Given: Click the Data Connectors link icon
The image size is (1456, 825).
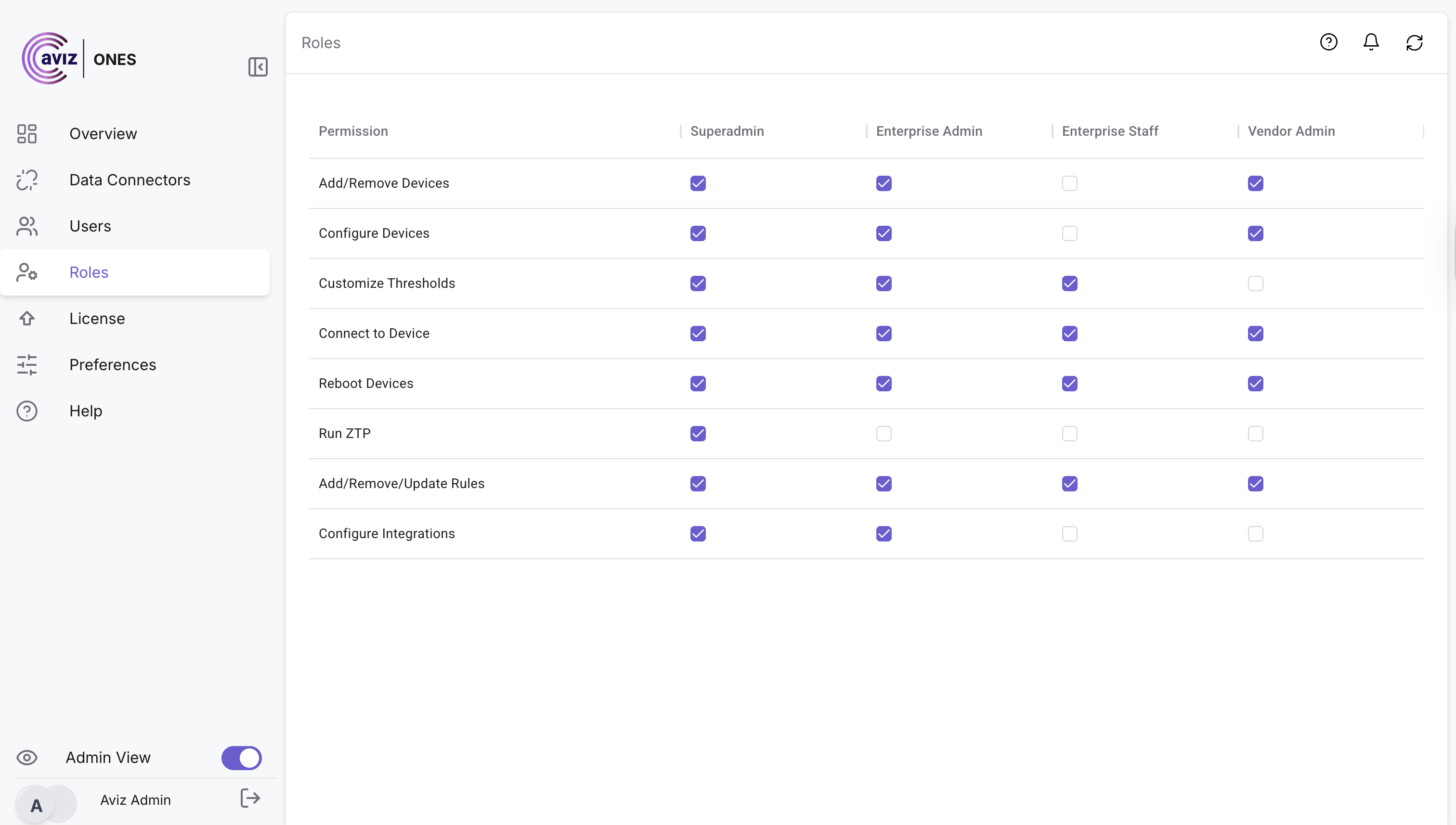Looking at the screenshot, I should coord(26,180).
